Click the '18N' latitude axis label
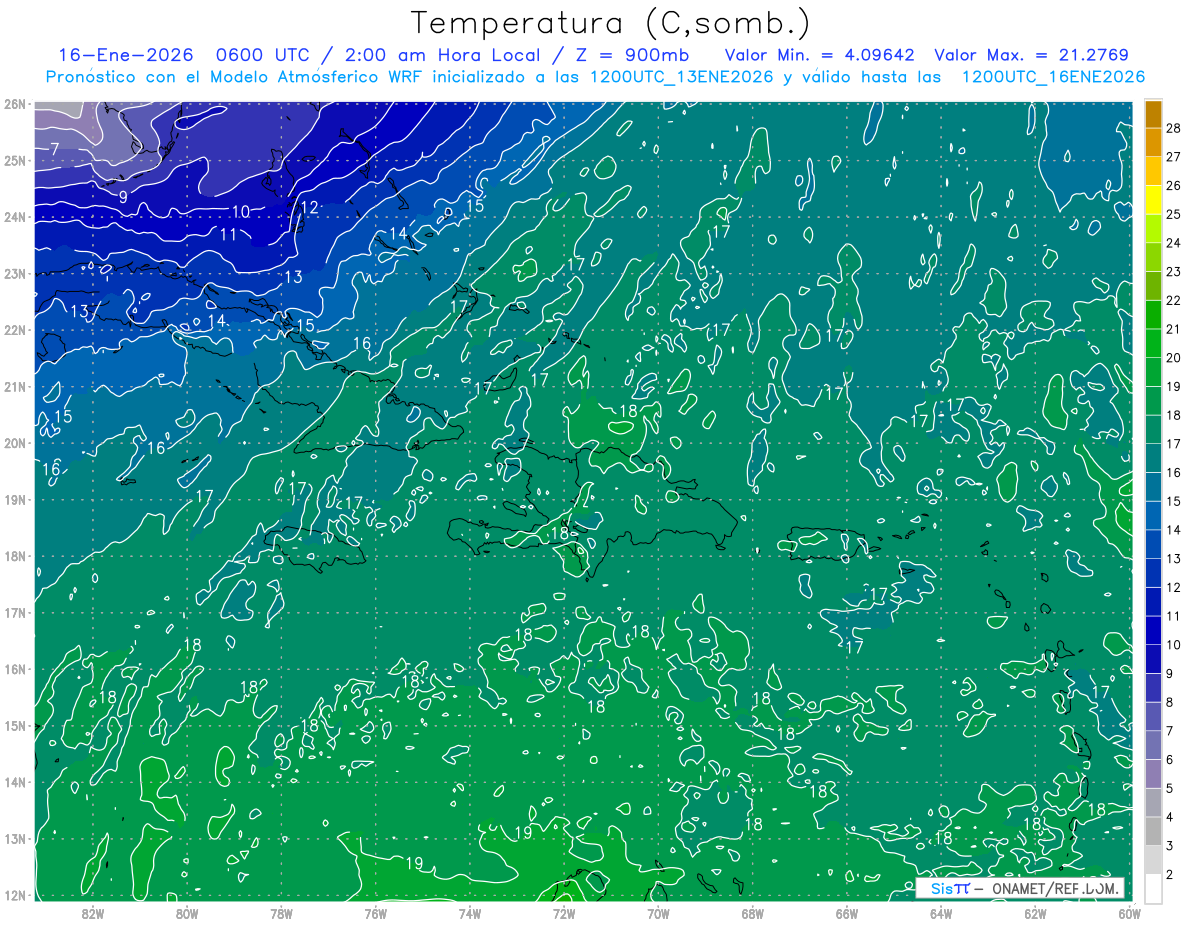This screenshot has width=1200, height=927. point(15,556)
